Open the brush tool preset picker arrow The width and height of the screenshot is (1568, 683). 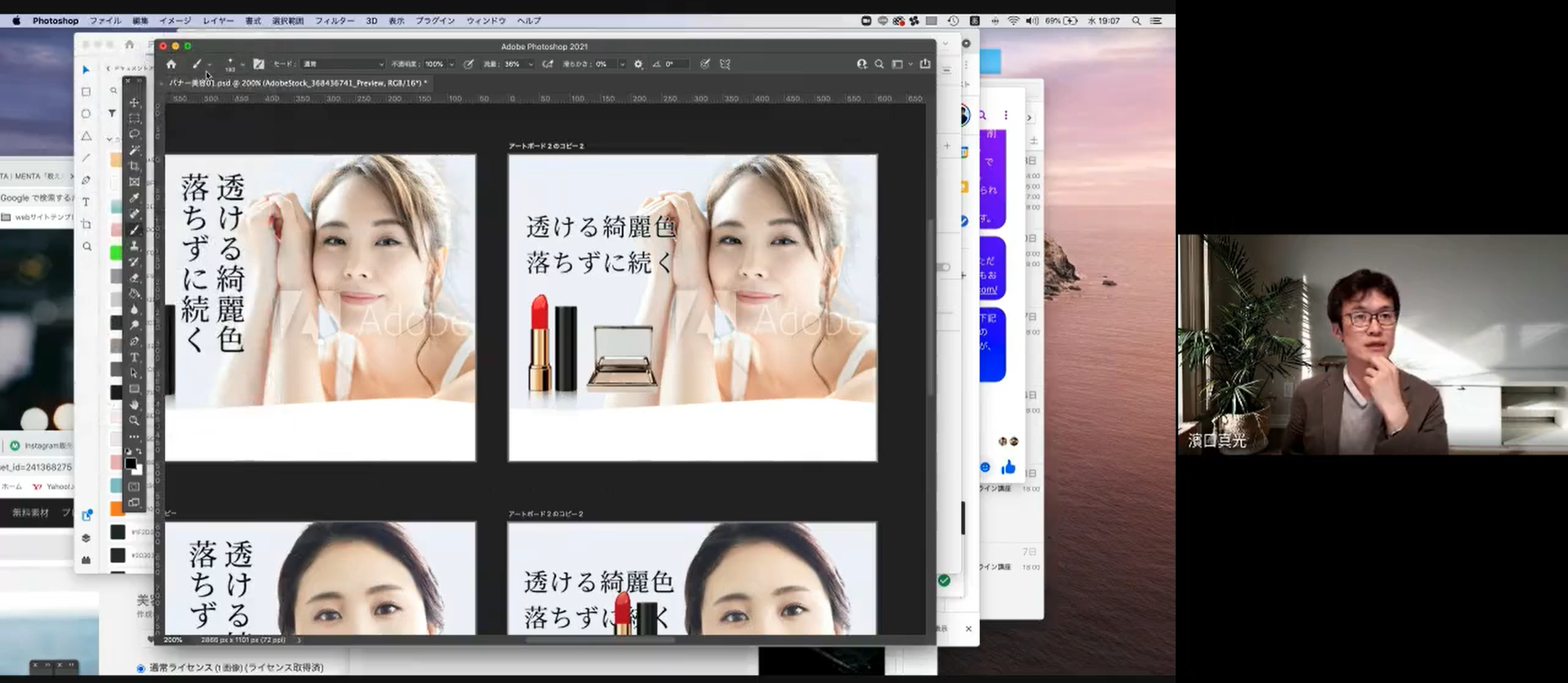click(209, 65)
